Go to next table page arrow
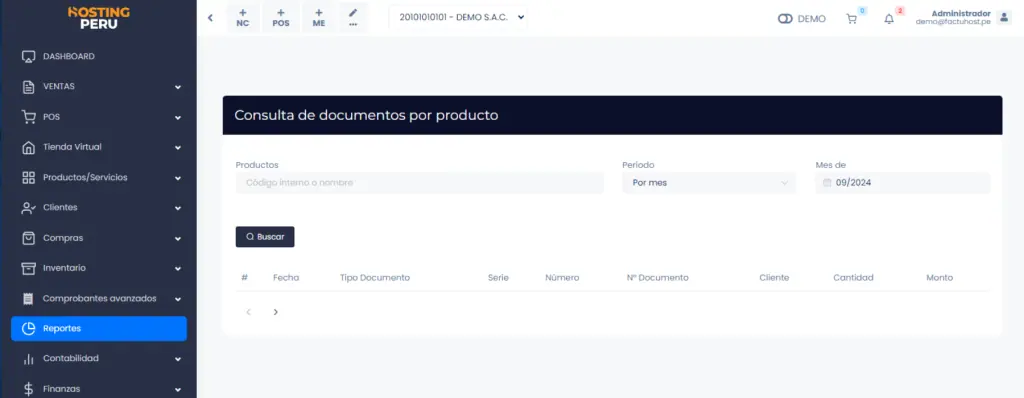 coord(276,312)
